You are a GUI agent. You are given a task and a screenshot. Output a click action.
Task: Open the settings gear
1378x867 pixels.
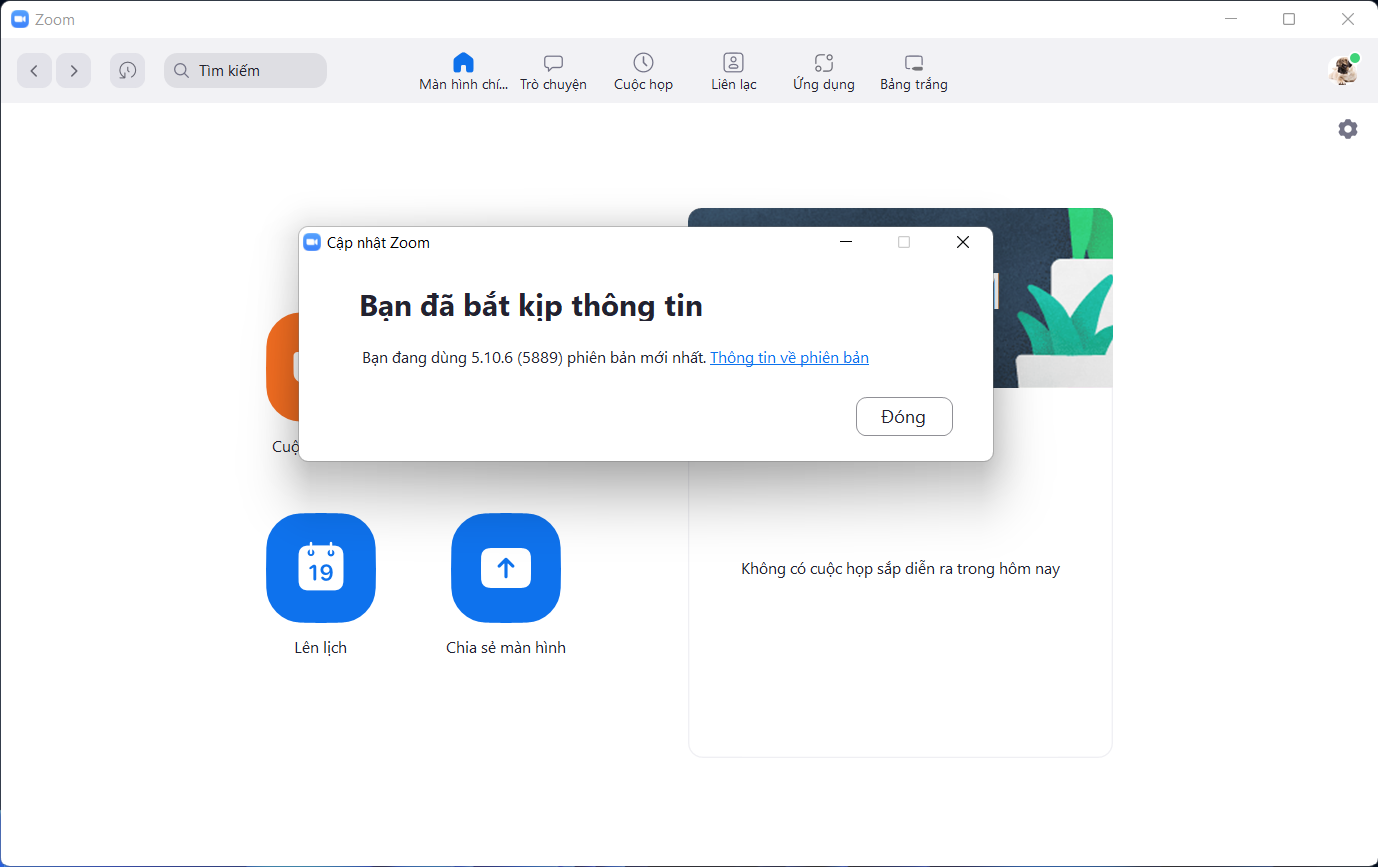click(1347, 129)
